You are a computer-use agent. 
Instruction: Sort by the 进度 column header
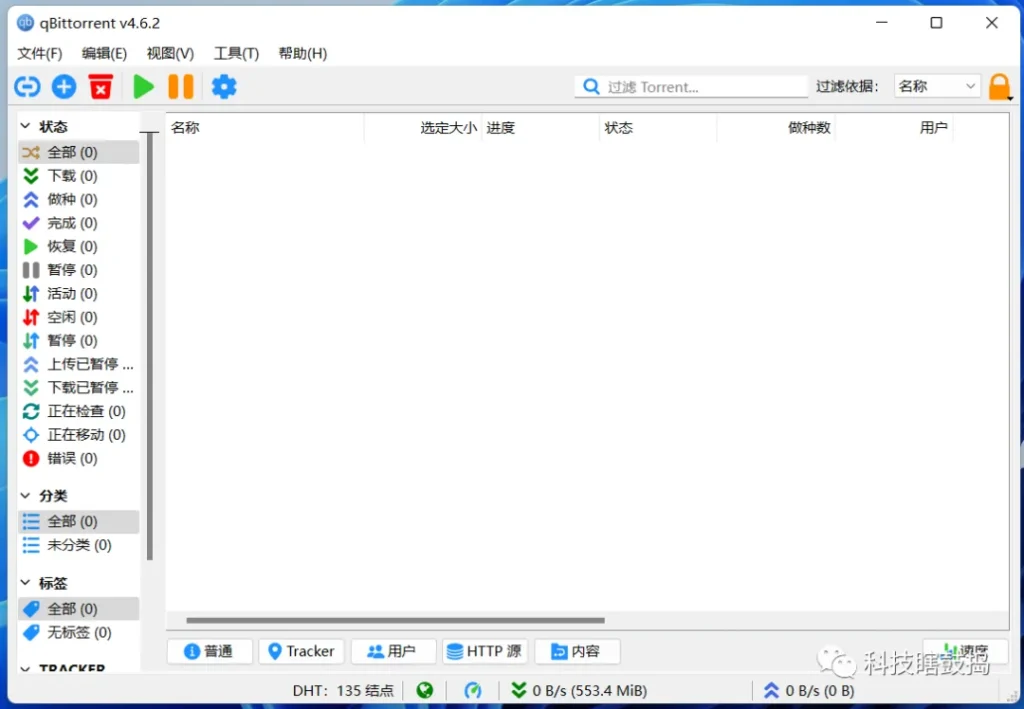coord(541,127)
